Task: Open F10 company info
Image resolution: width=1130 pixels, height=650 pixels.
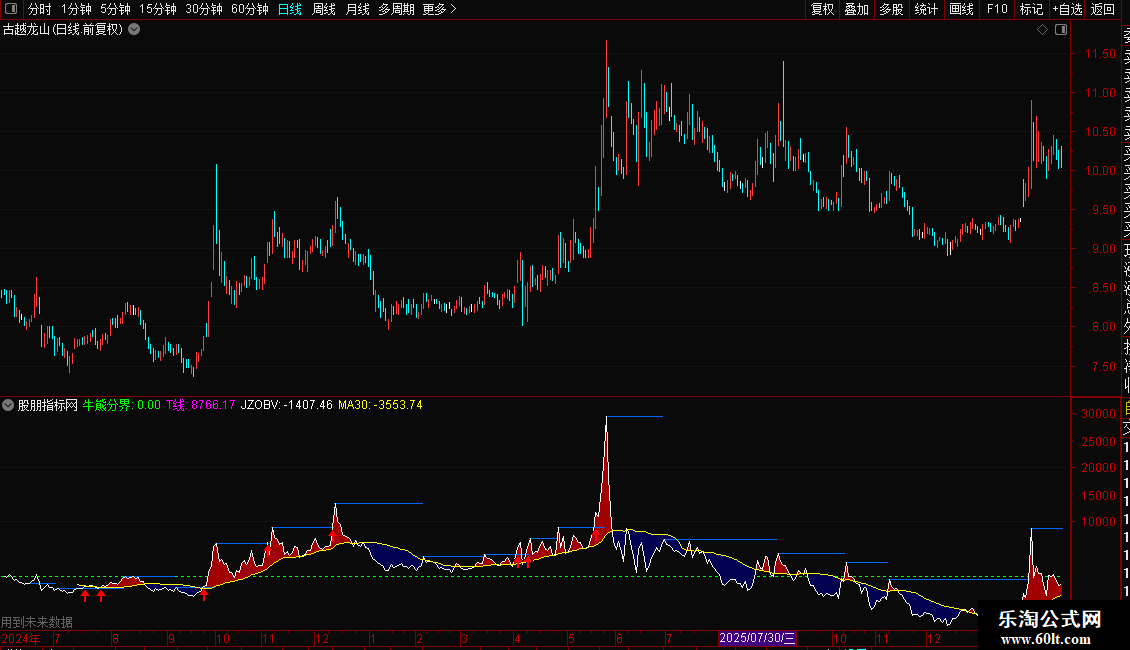Action: [x=997, y=9]
